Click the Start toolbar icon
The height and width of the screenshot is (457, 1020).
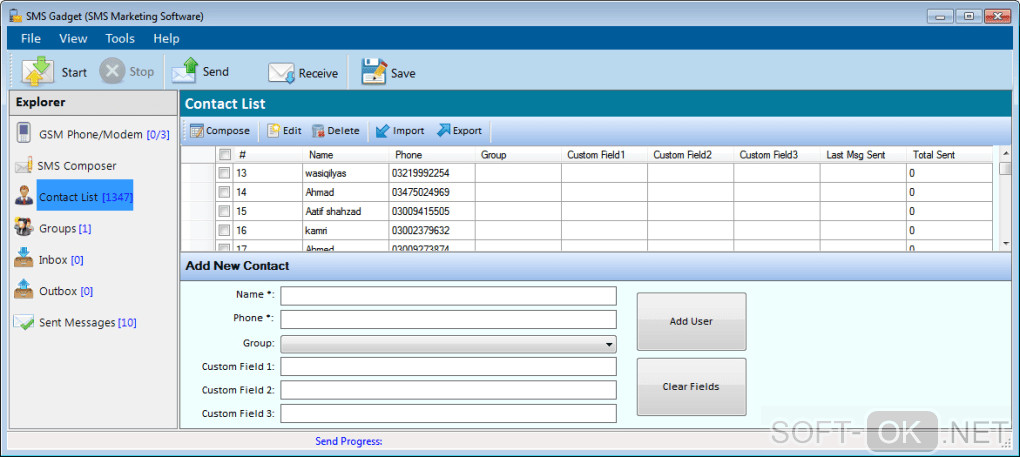pos(37,72)
